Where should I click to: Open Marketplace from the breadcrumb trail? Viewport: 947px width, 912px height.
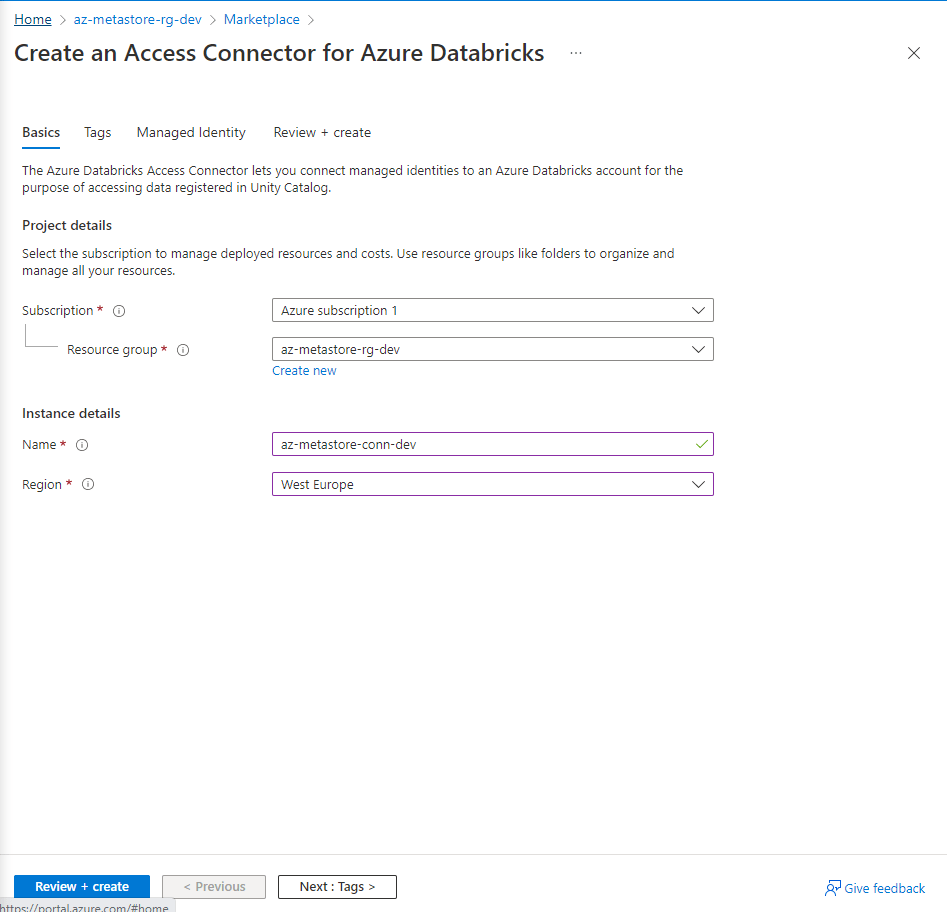click(x=261, y=19)
